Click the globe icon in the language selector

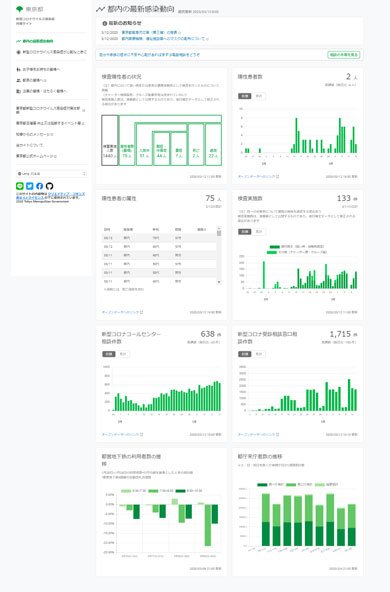coord(20,174)
